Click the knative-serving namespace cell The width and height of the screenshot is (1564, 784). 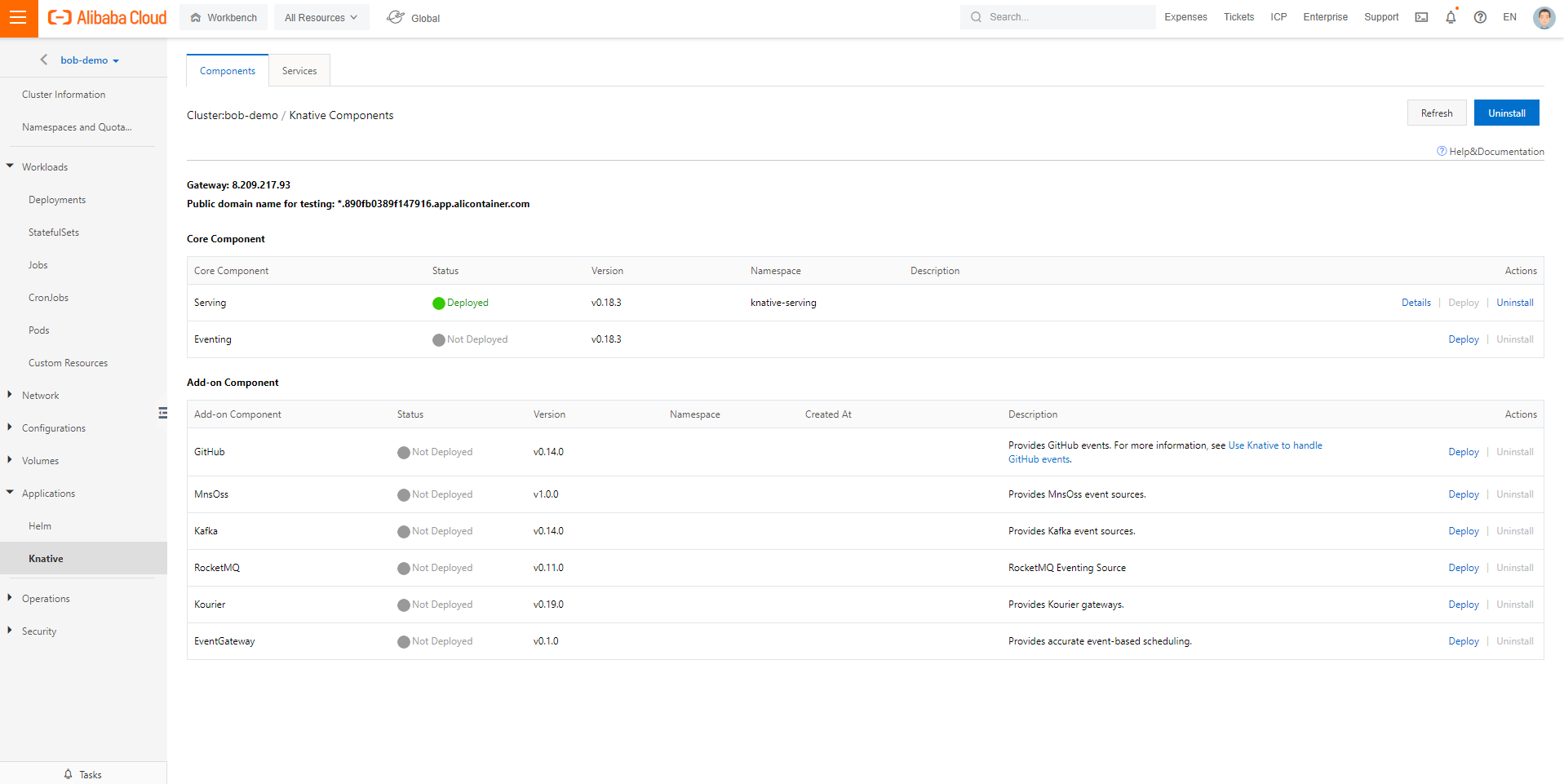[783, 303]
